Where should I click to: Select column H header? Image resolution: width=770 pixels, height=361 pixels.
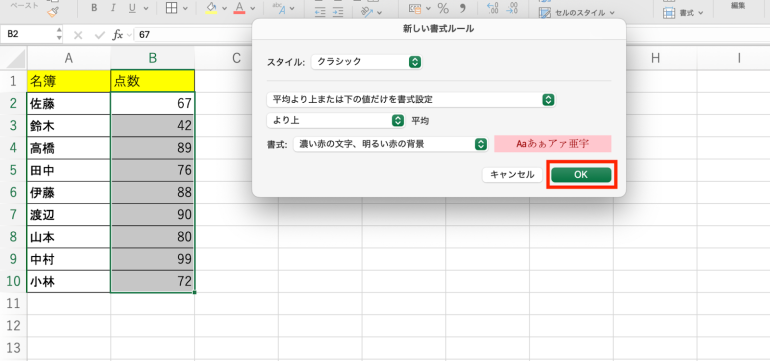tap(655, 58)
